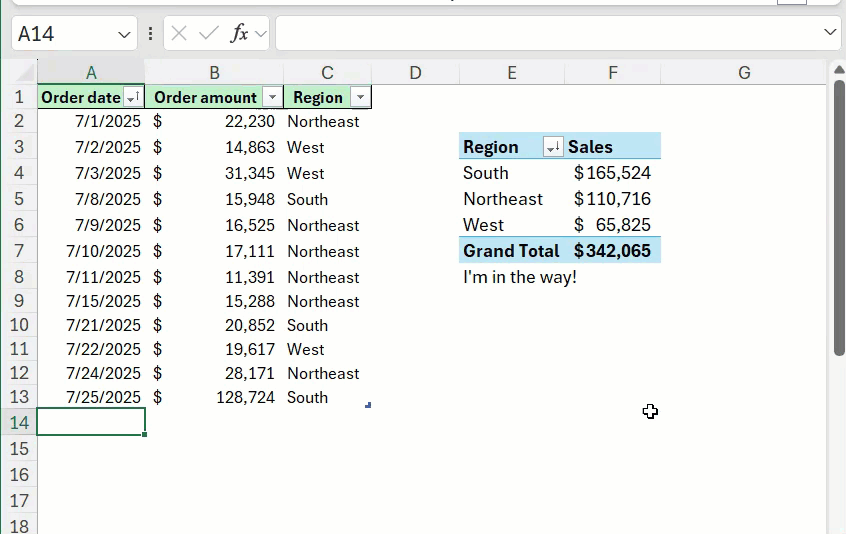Select column D header
The height and width of the screenshot is (534, 846).
pos(415,72)
